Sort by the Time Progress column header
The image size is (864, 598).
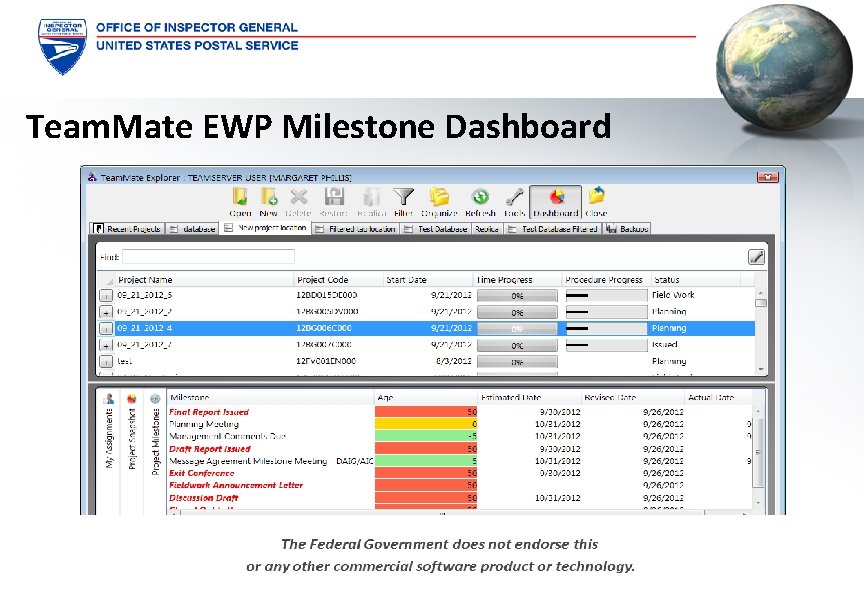[x=517, y=279]
